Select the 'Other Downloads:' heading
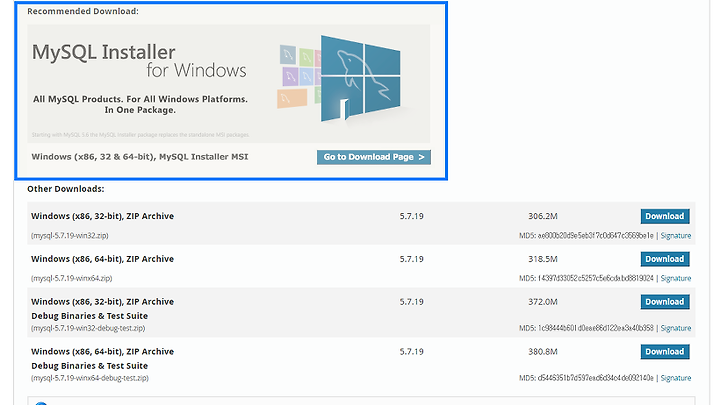720x405 pixels. tap(66, 189)
